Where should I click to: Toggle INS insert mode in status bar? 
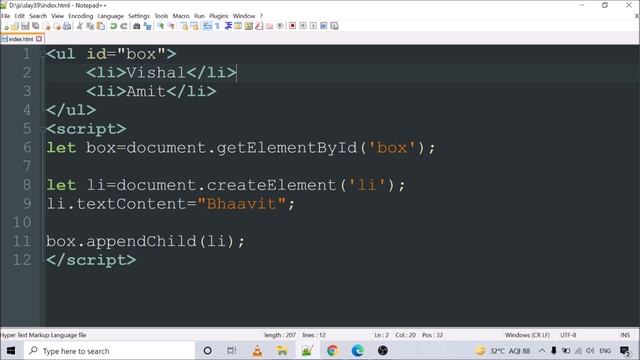[x=625, y=335]
